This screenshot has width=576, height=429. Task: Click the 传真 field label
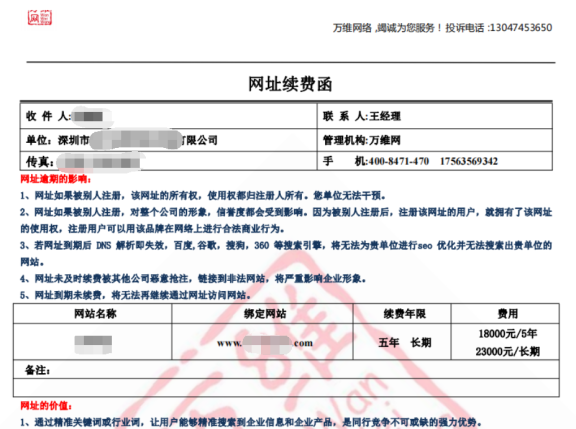(40, 161)
